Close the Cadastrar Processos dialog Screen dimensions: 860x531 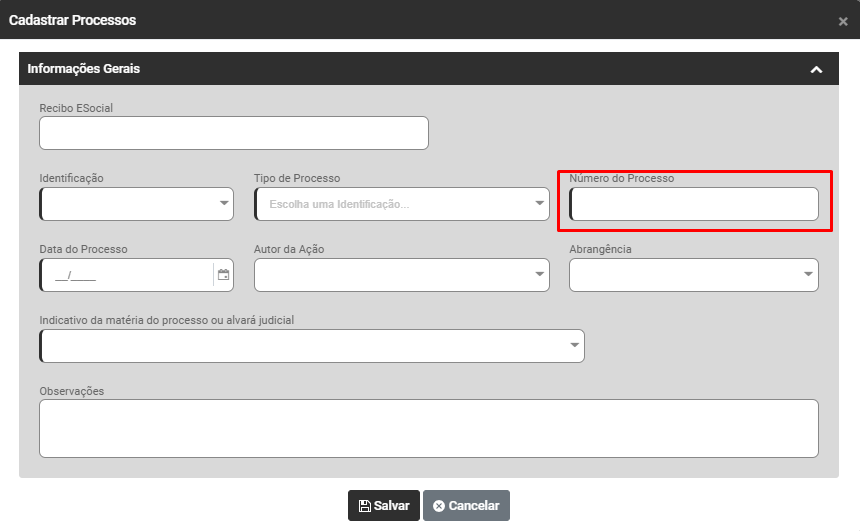click(x=843, y=21)
